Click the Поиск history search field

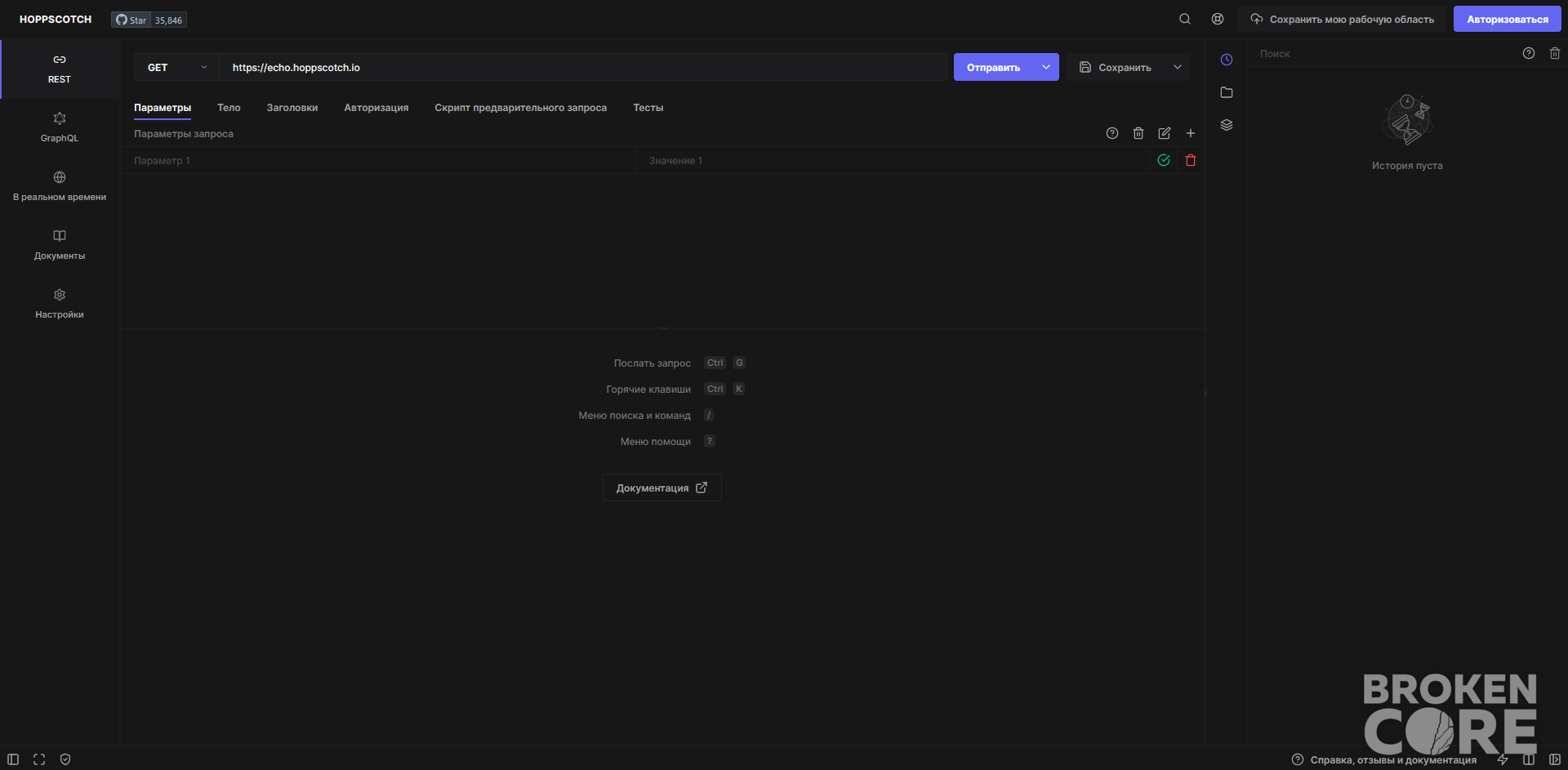[1380, 53]
